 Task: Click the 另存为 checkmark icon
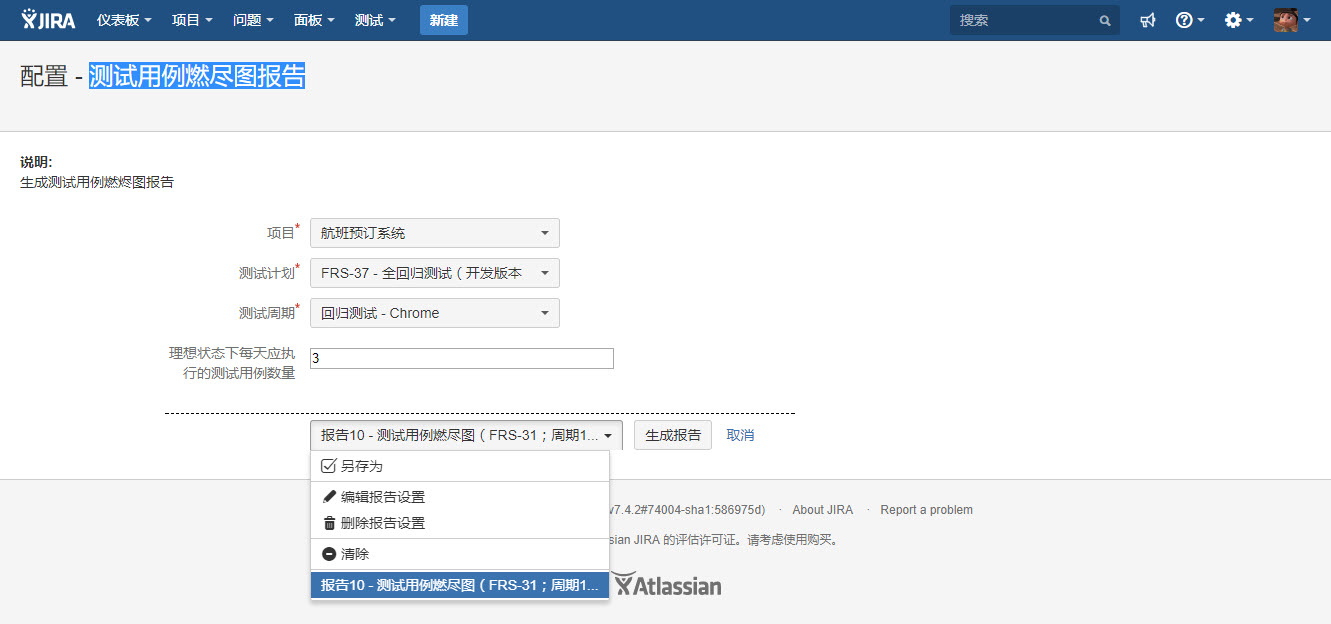[329, 466]
